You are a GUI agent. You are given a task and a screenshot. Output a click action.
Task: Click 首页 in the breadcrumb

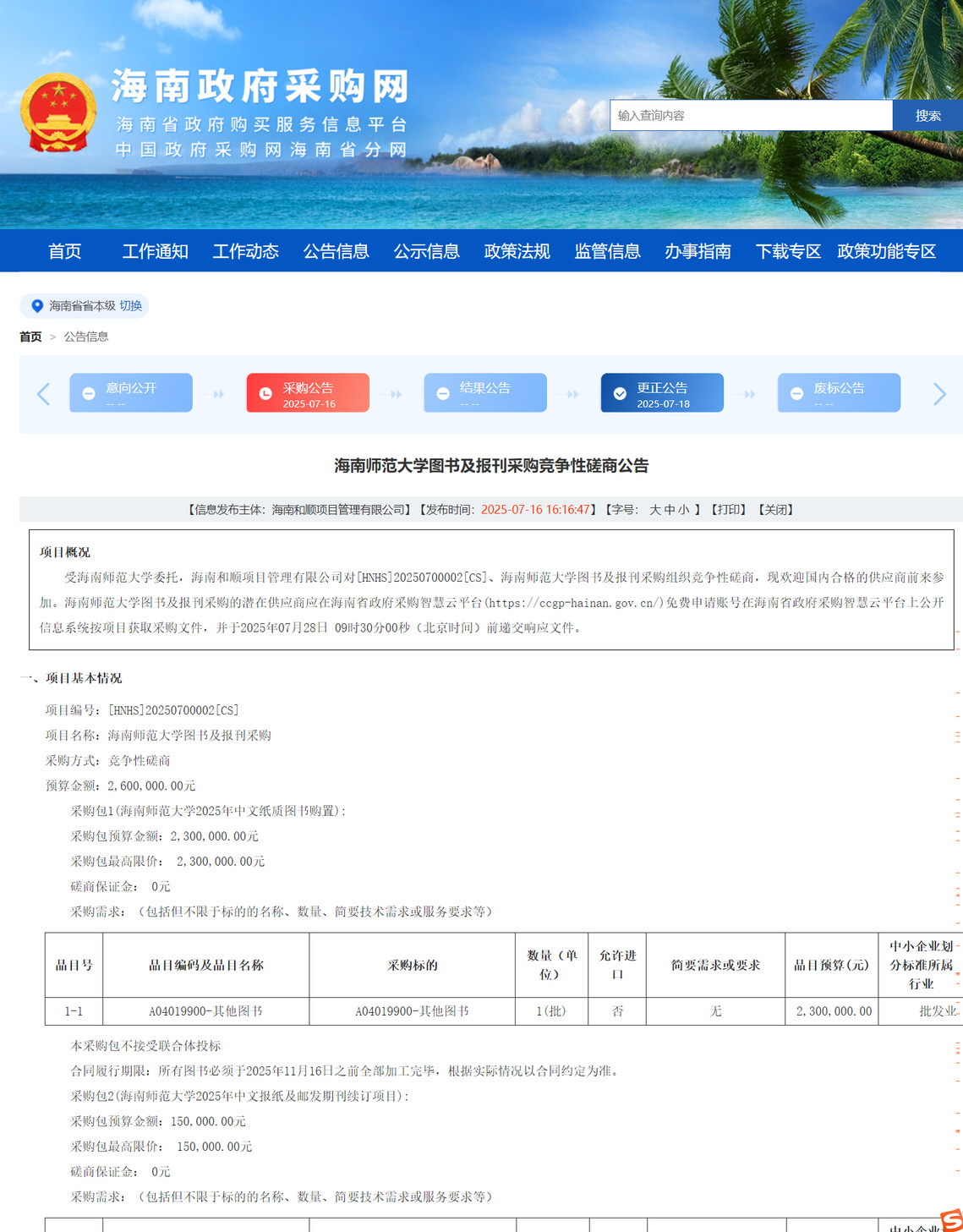point(30,337)
